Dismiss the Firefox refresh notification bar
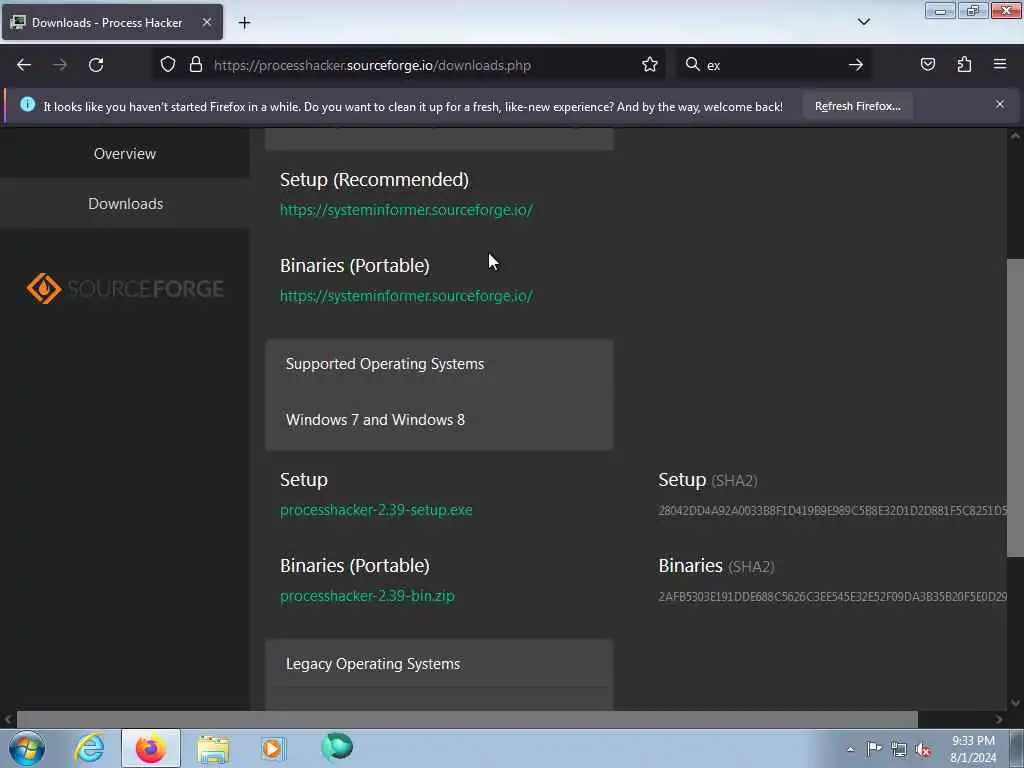Screen dimensions: 1024x768 click(1000, 104)
